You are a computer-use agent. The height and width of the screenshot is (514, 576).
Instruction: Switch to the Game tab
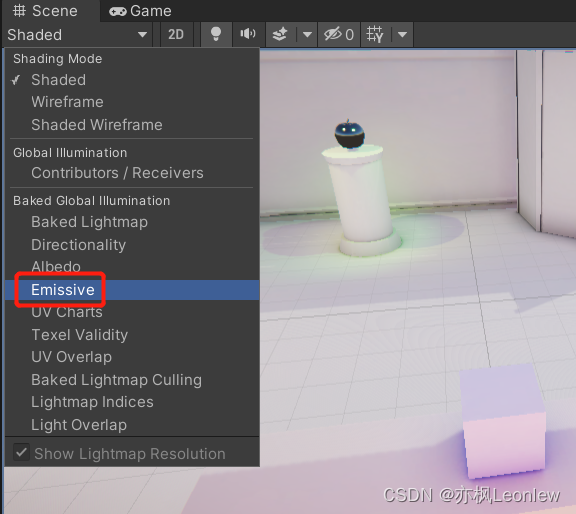coord(140,11)
